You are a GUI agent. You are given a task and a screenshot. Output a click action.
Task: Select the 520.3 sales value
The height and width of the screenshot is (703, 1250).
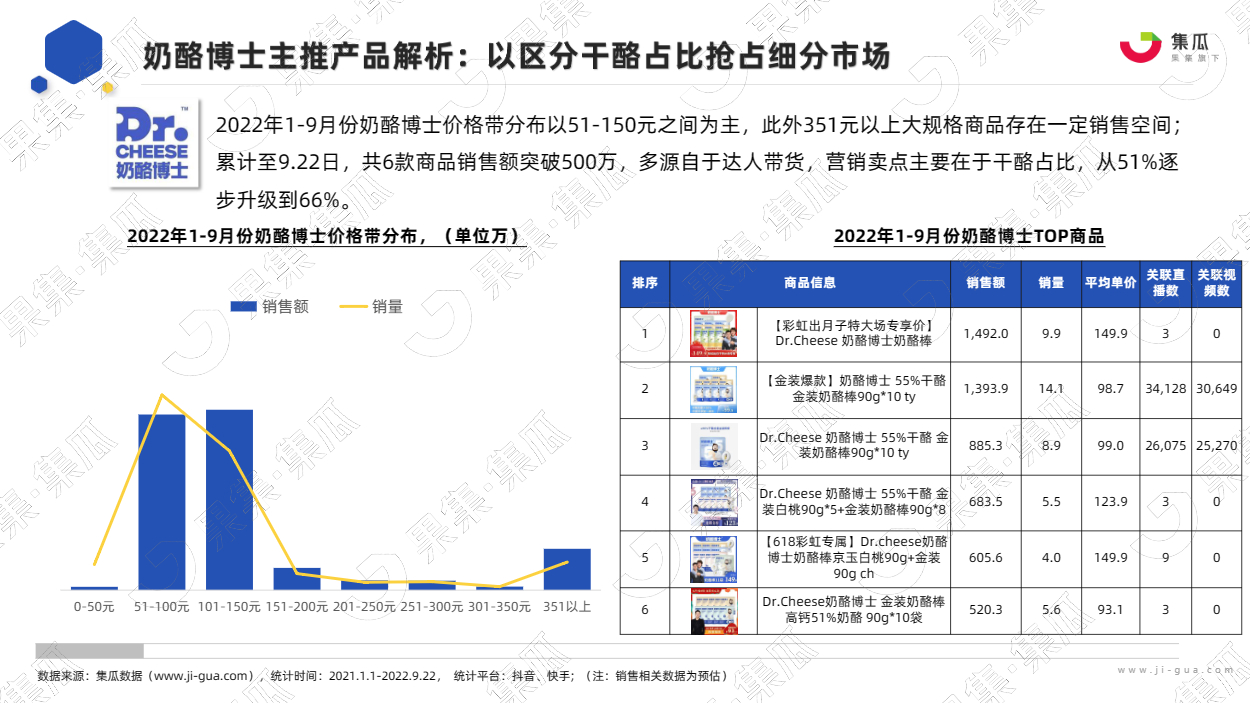(986, 610)
